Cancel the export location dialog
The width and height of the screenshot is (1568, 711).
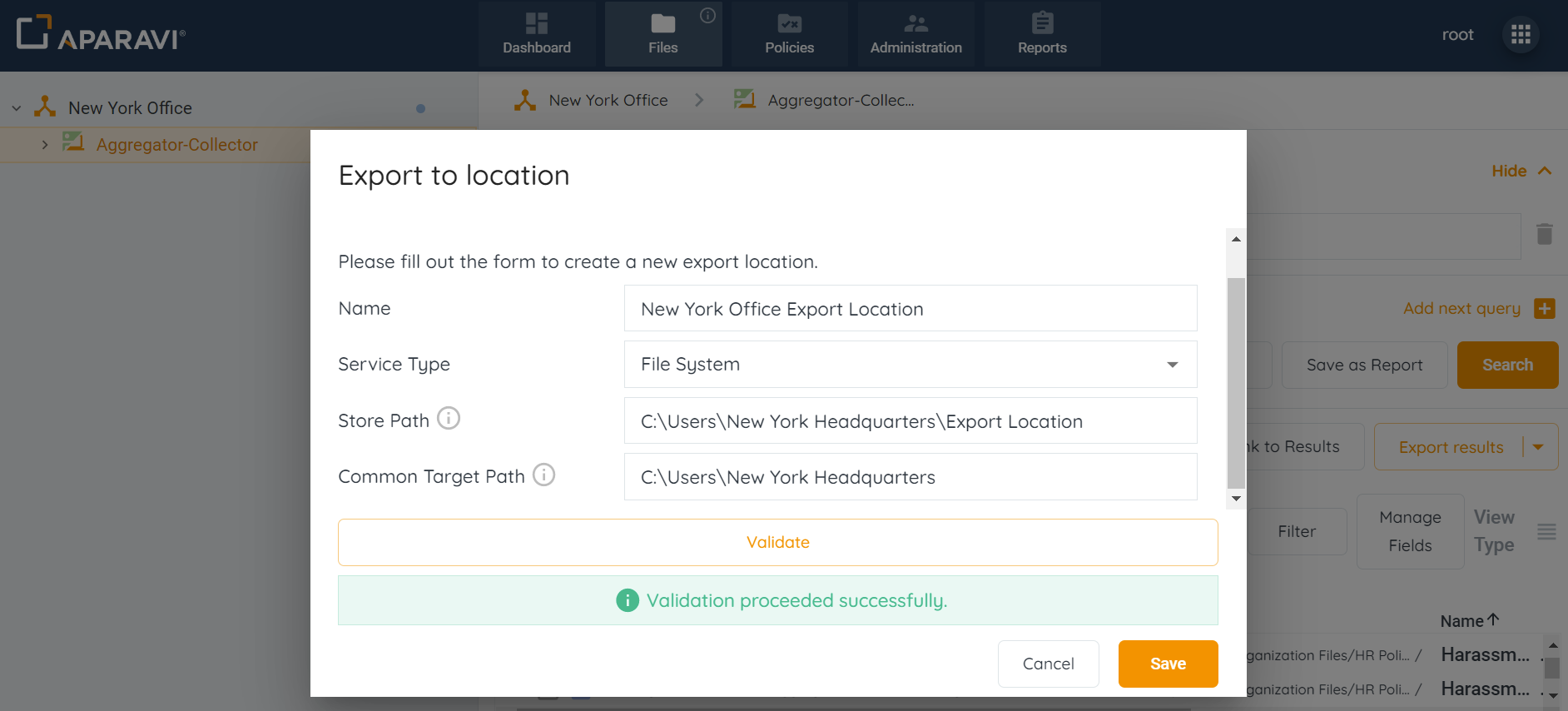(1048, 664)
